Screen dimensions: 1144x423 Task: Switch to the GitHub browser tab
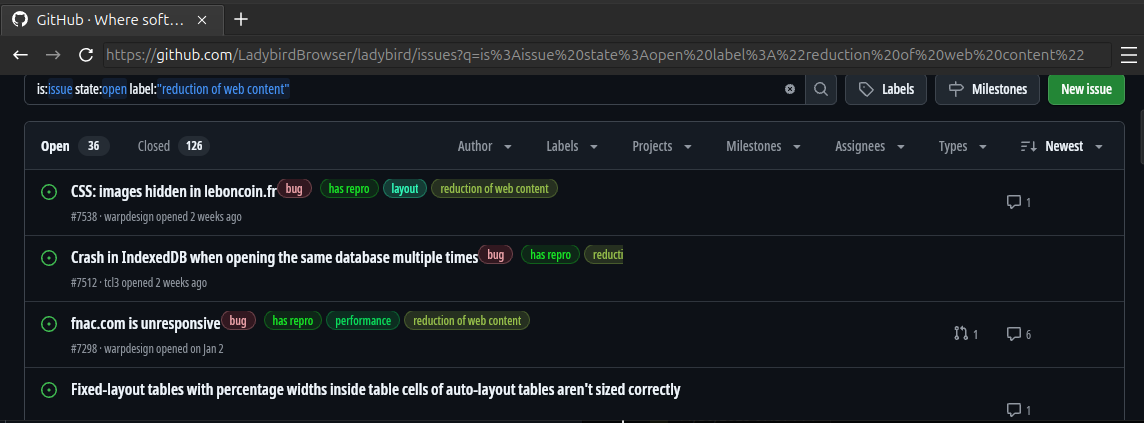110,19
